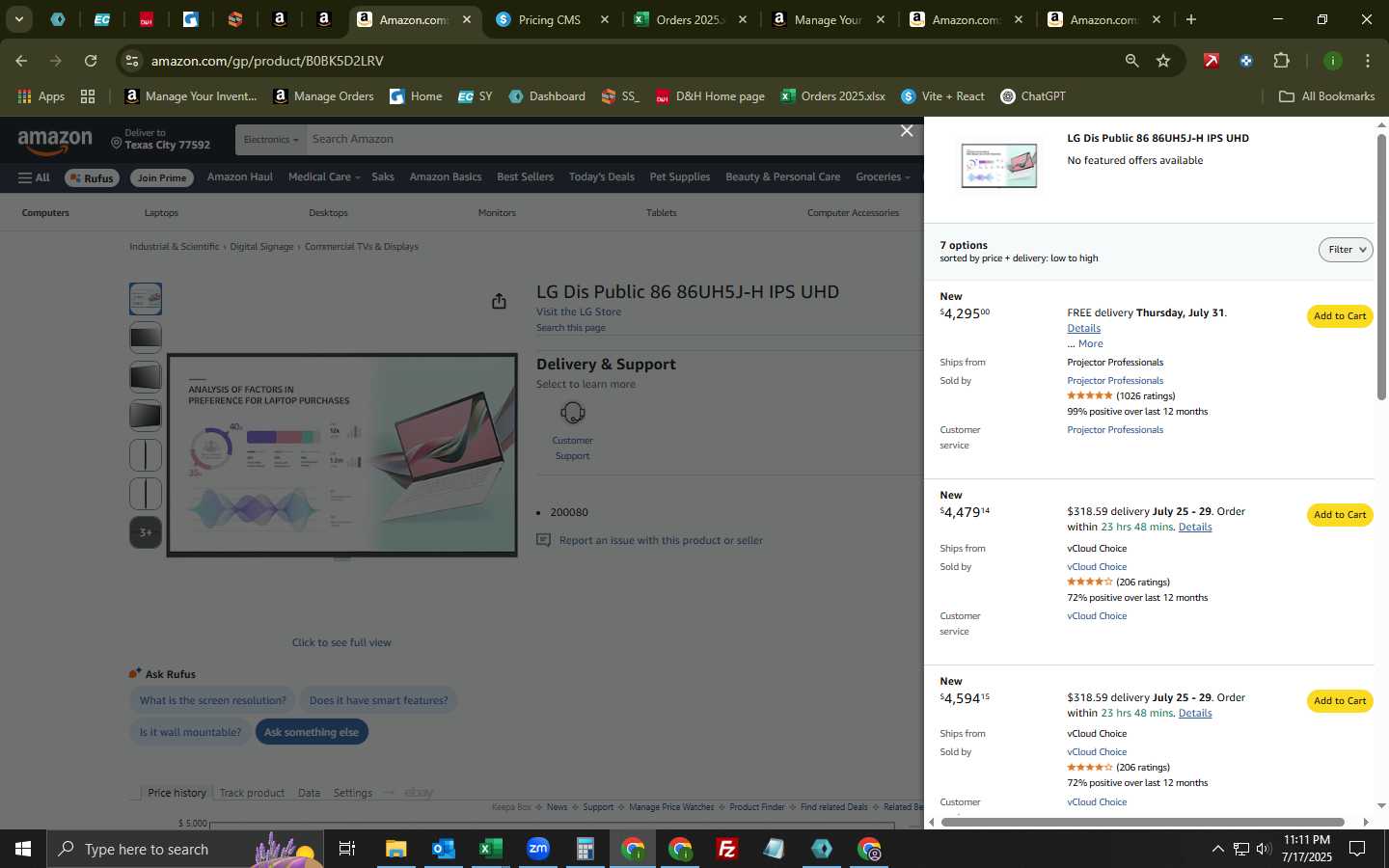1389x868 pixels.
Task: Close the offers side panel with X
Action: tap(907, 131)
